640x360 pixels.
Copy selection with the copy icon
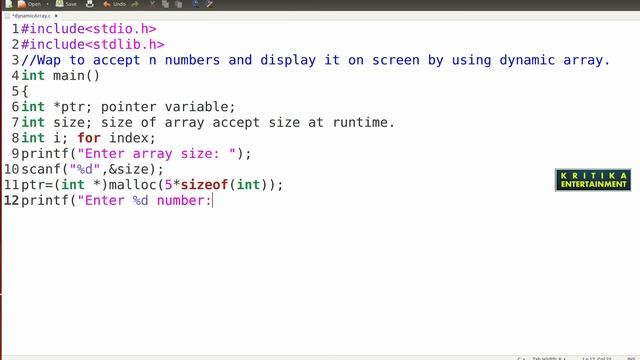coord(165,4)
